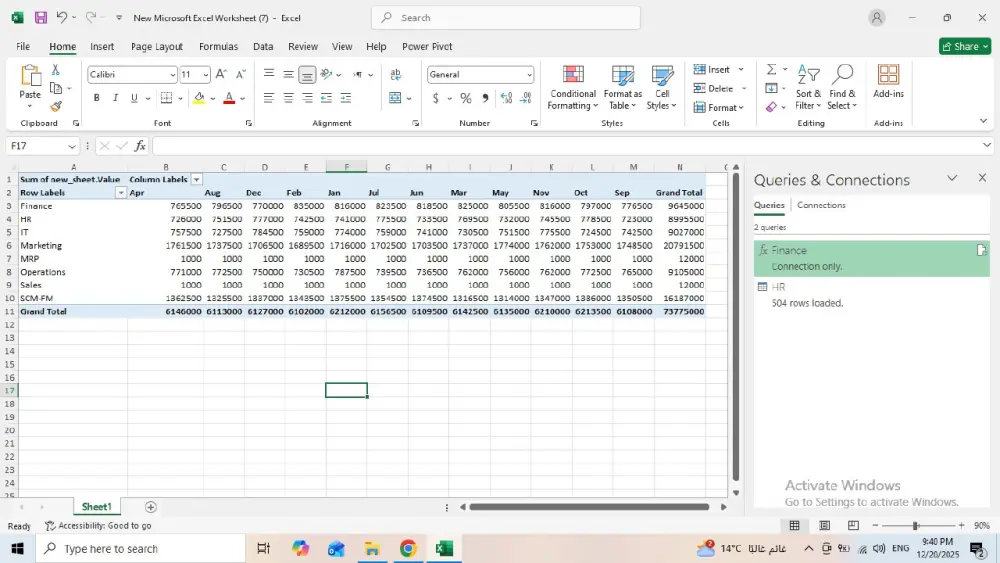1000x563 pixels.
Task: Increase decimal places
Action: point(506,98)
